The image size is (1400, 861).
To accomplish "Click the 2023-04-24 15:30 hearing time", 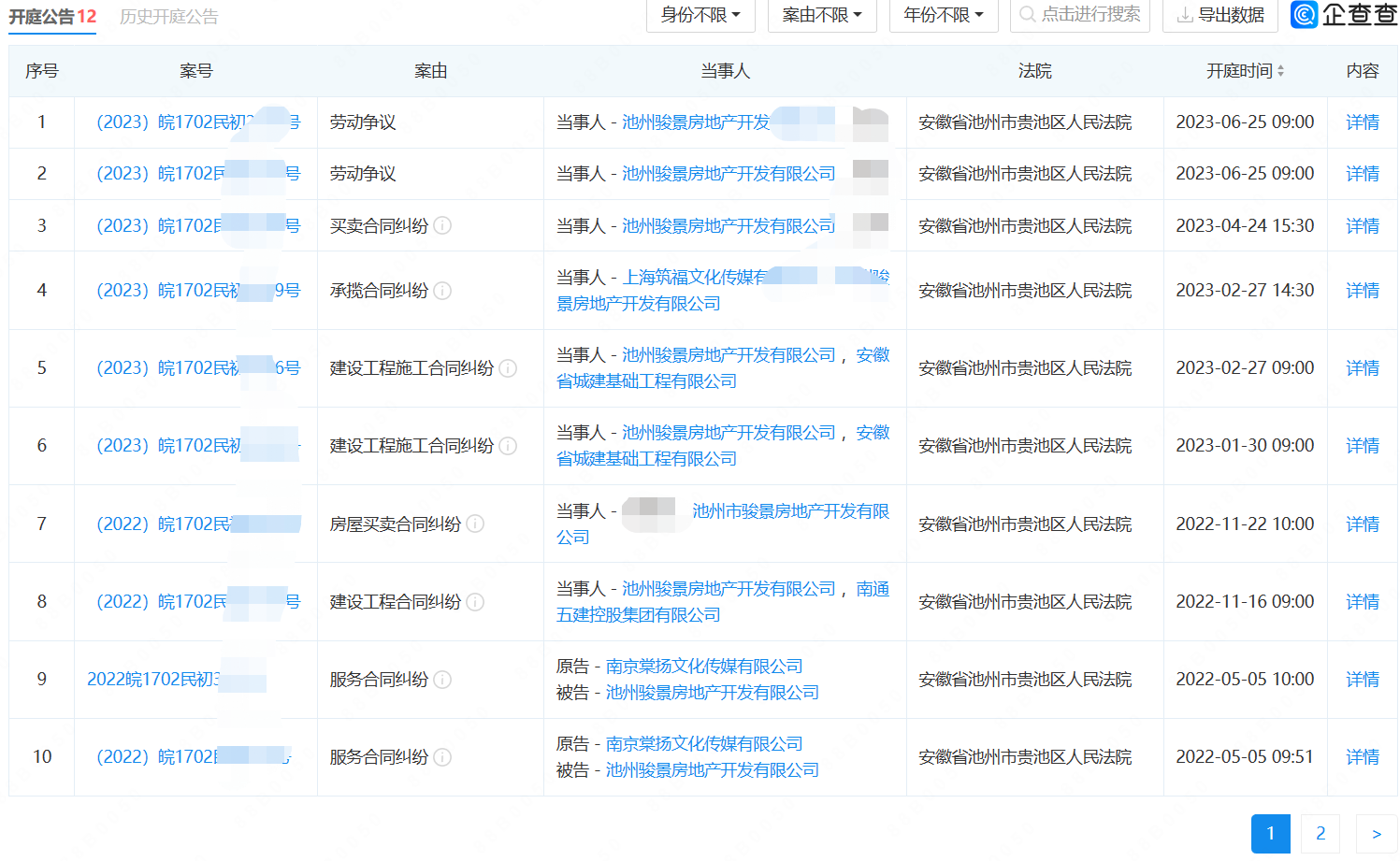I will pyautogui.click(x=1245, y=226).
